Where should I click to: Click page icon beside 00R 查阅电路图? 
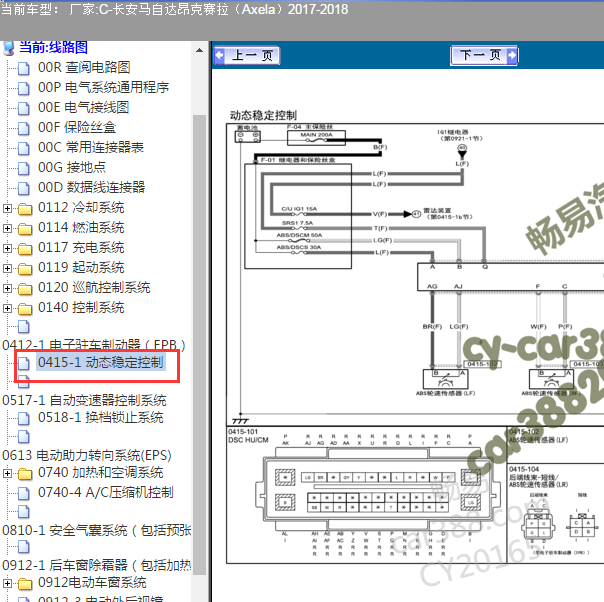tap(24, 68)
